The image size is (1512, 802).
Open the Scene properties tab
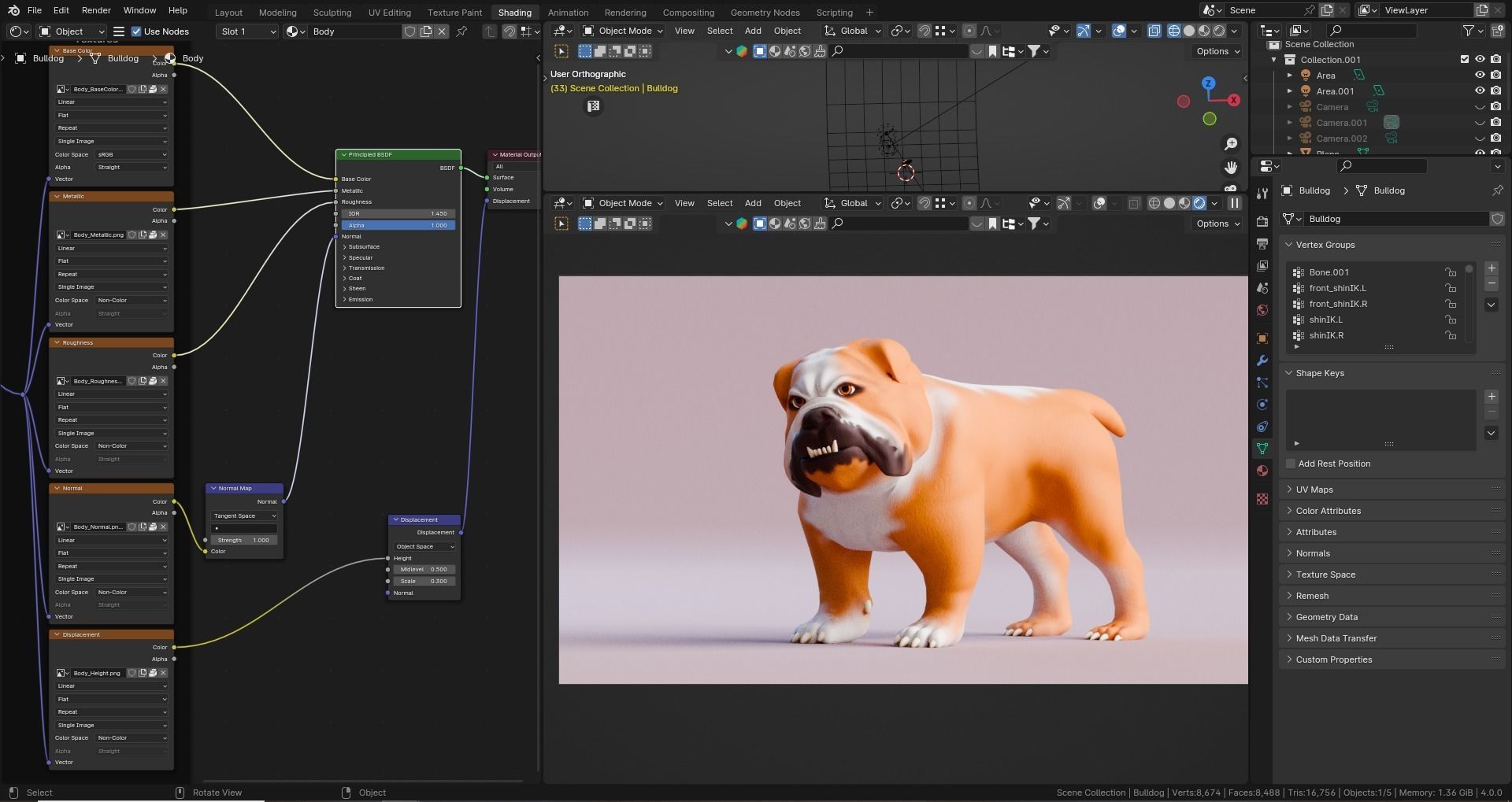tap(1262, 288)
